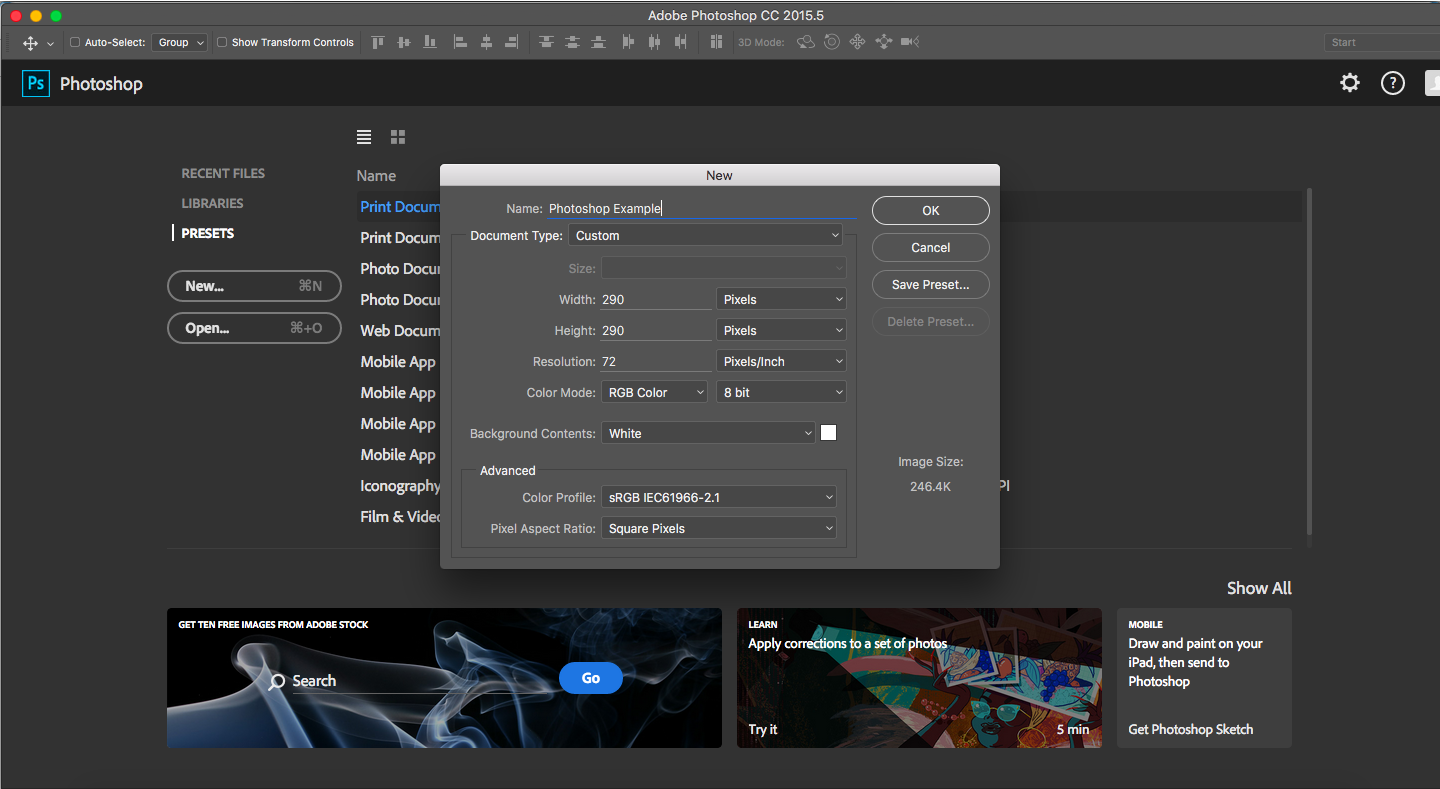Click the 3D Rotate mode icon

click(805, 42)
